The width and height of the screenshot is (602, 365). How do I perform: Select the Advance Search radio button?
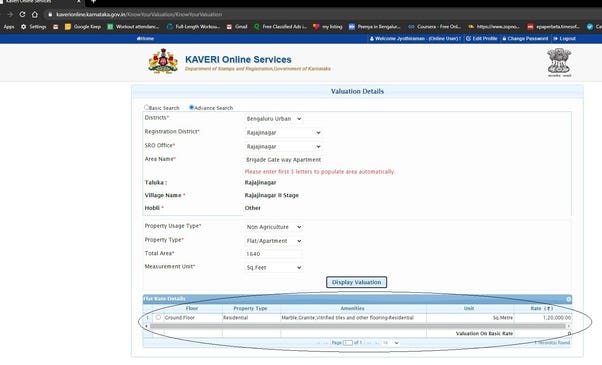(192, 107)
